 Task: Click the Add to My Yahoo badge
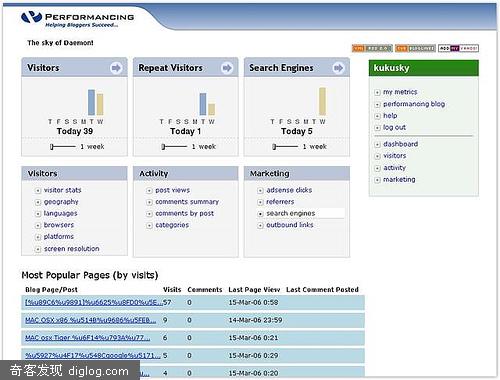tap(458, 48)
